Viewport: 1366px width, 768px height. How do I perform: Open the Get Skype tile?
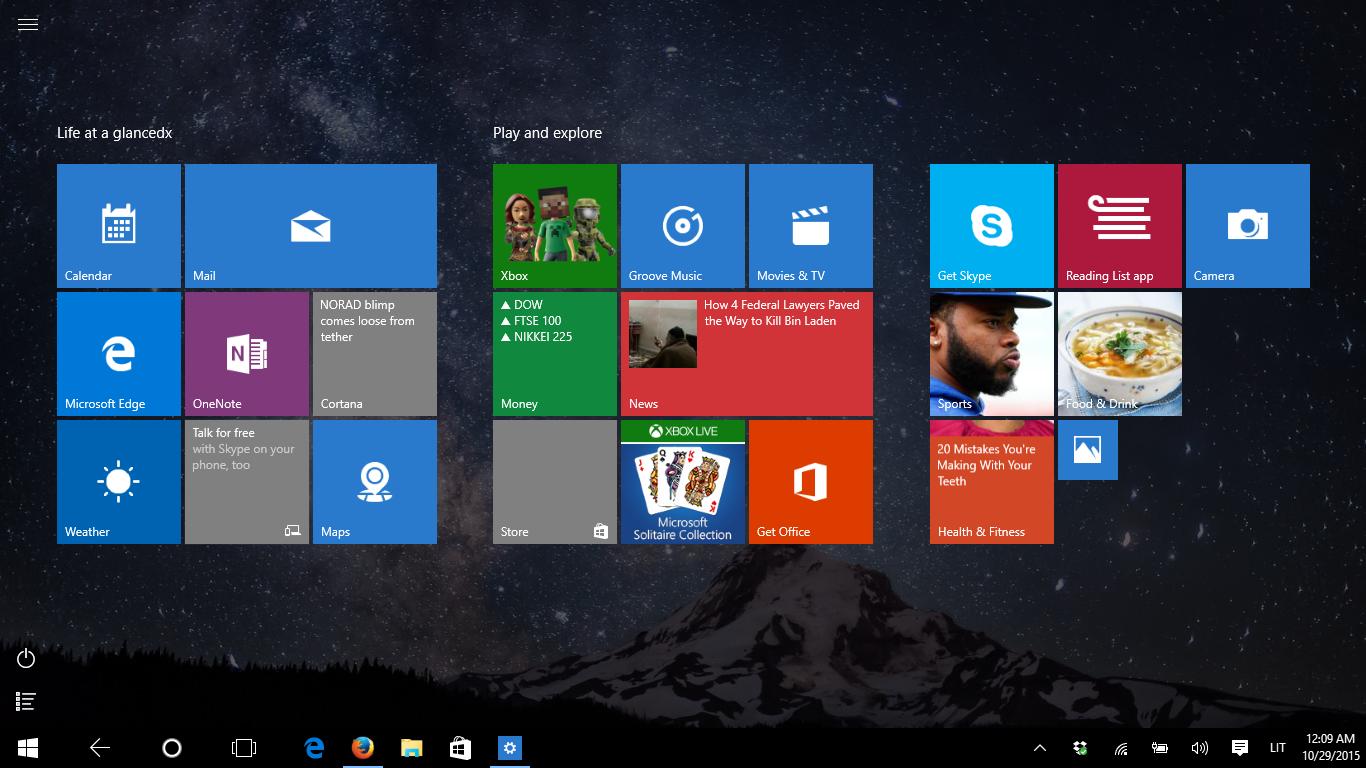pyautogui.click(x=992, y=226)
